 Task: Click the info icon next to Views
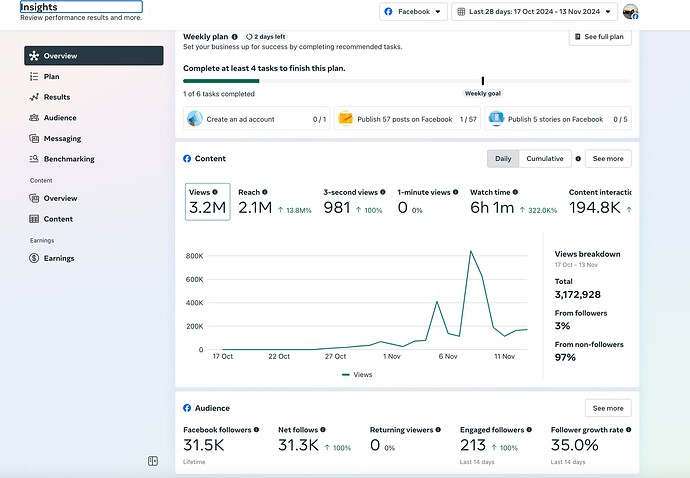click(215, 192)
